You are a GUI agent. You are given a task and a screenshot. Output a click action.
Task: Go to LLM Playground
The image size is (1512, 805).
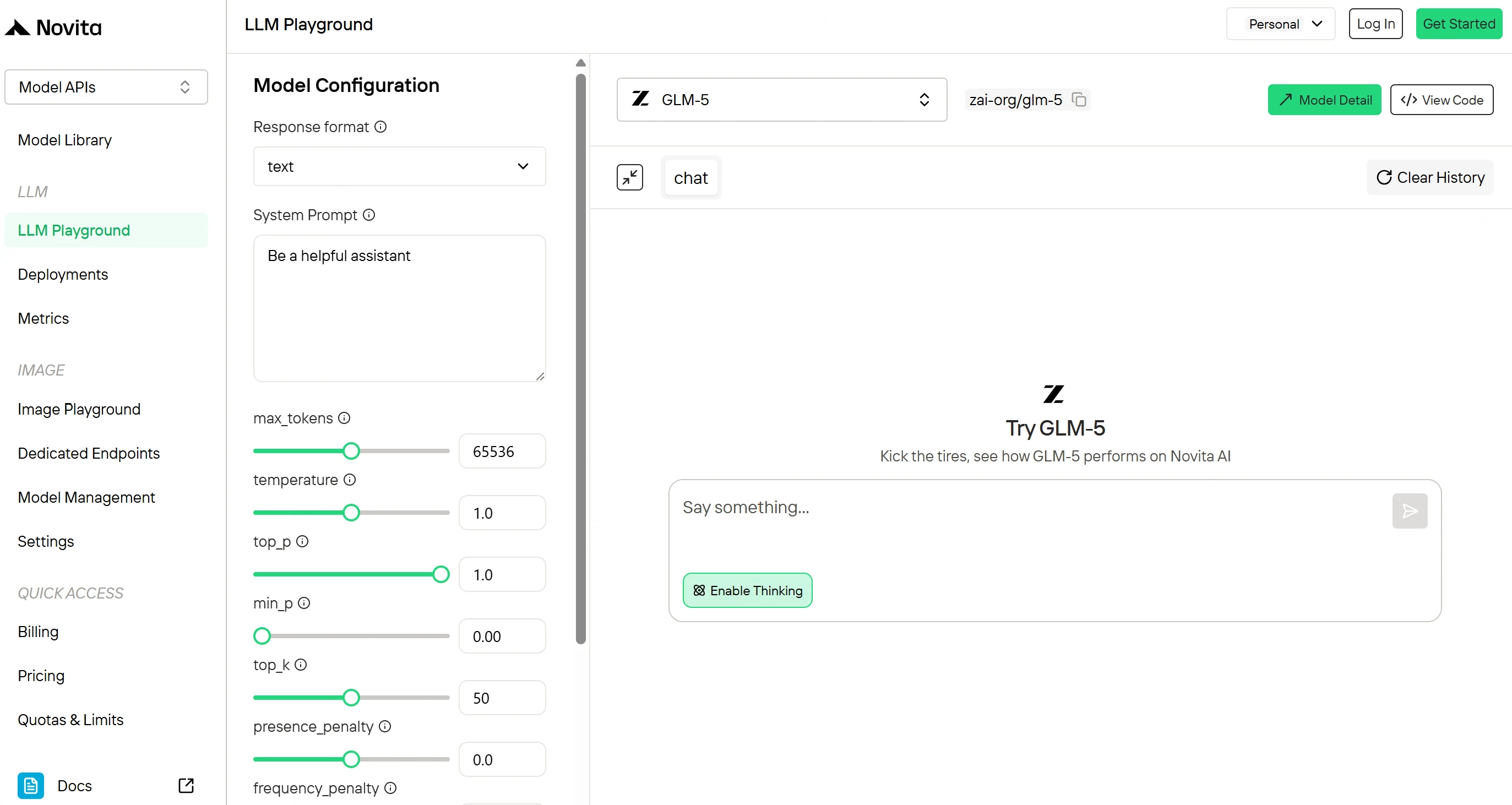coord(106,230)
